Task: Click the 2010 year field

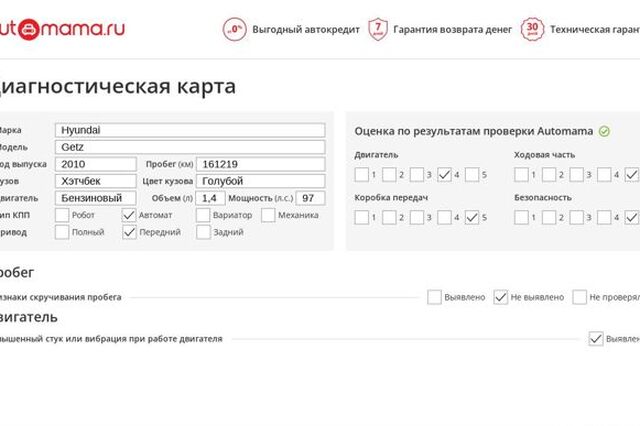Action: (96, 164)
